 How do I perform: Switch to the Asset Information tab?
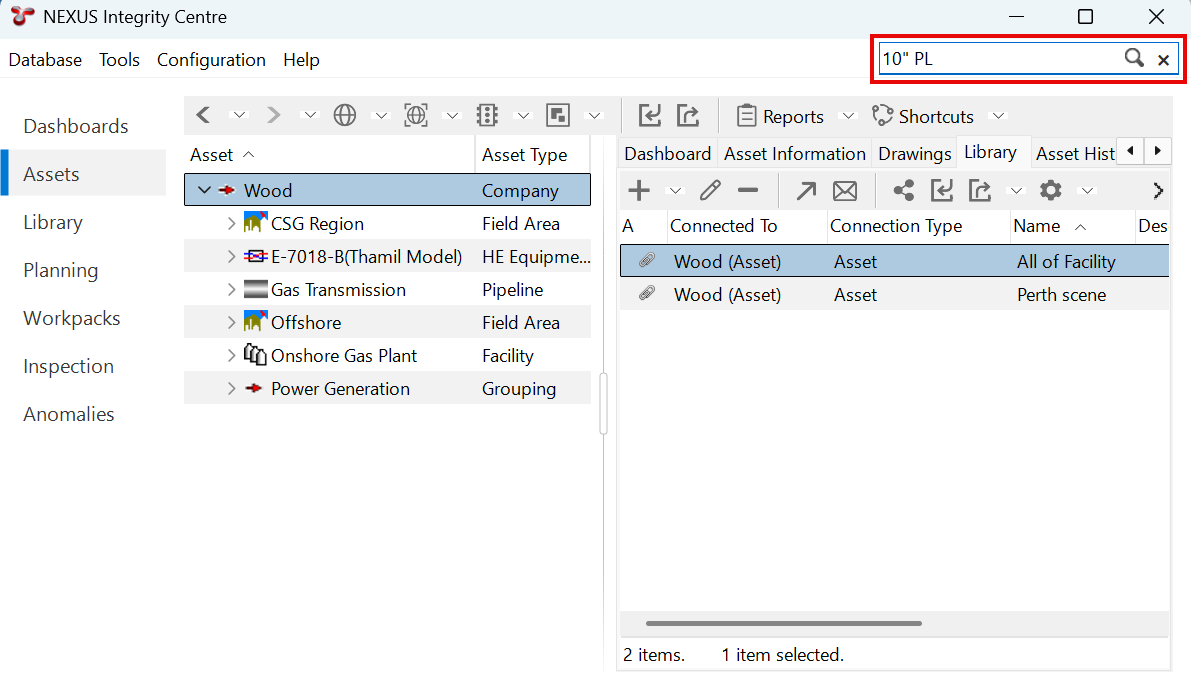point(795,153)
